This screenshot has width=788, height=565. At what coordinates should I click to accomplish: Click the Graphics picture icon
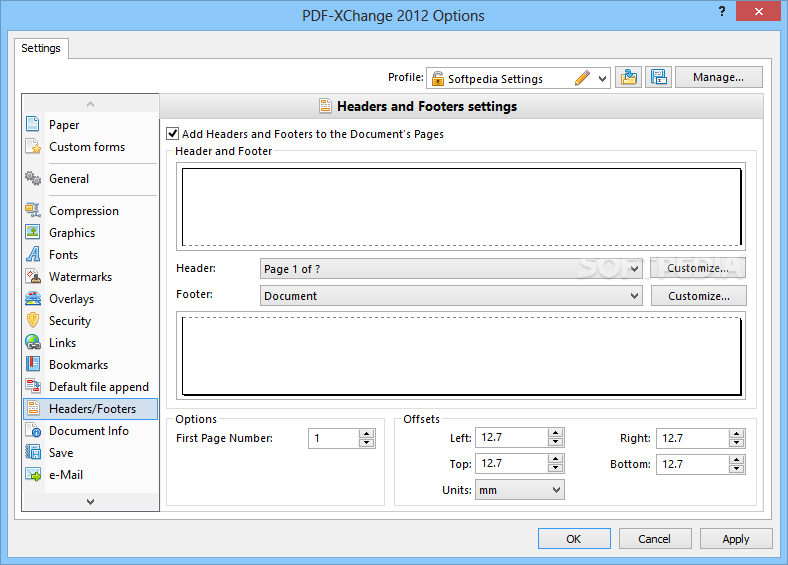(x=33, y=232)
